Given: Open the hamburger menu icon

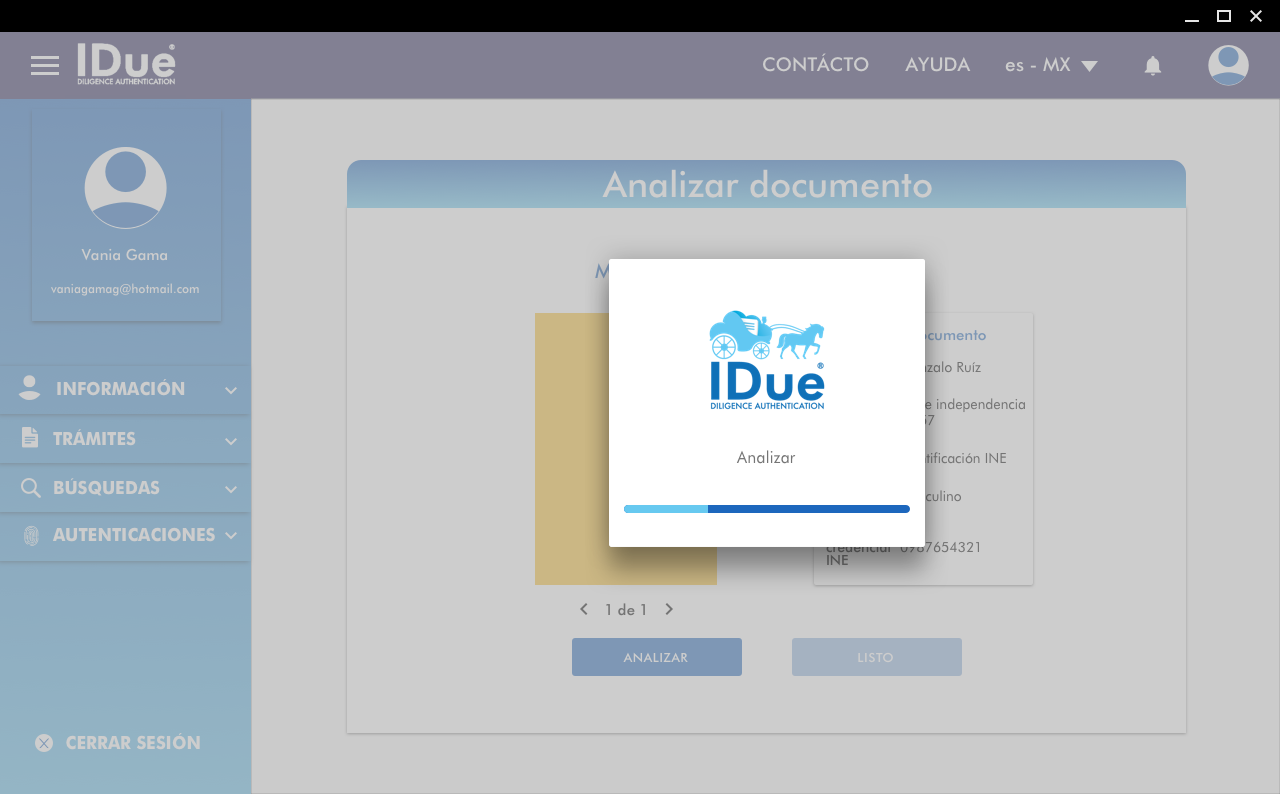Looking at the screenshot, I should pyautogui.click(x=45, y=66).
